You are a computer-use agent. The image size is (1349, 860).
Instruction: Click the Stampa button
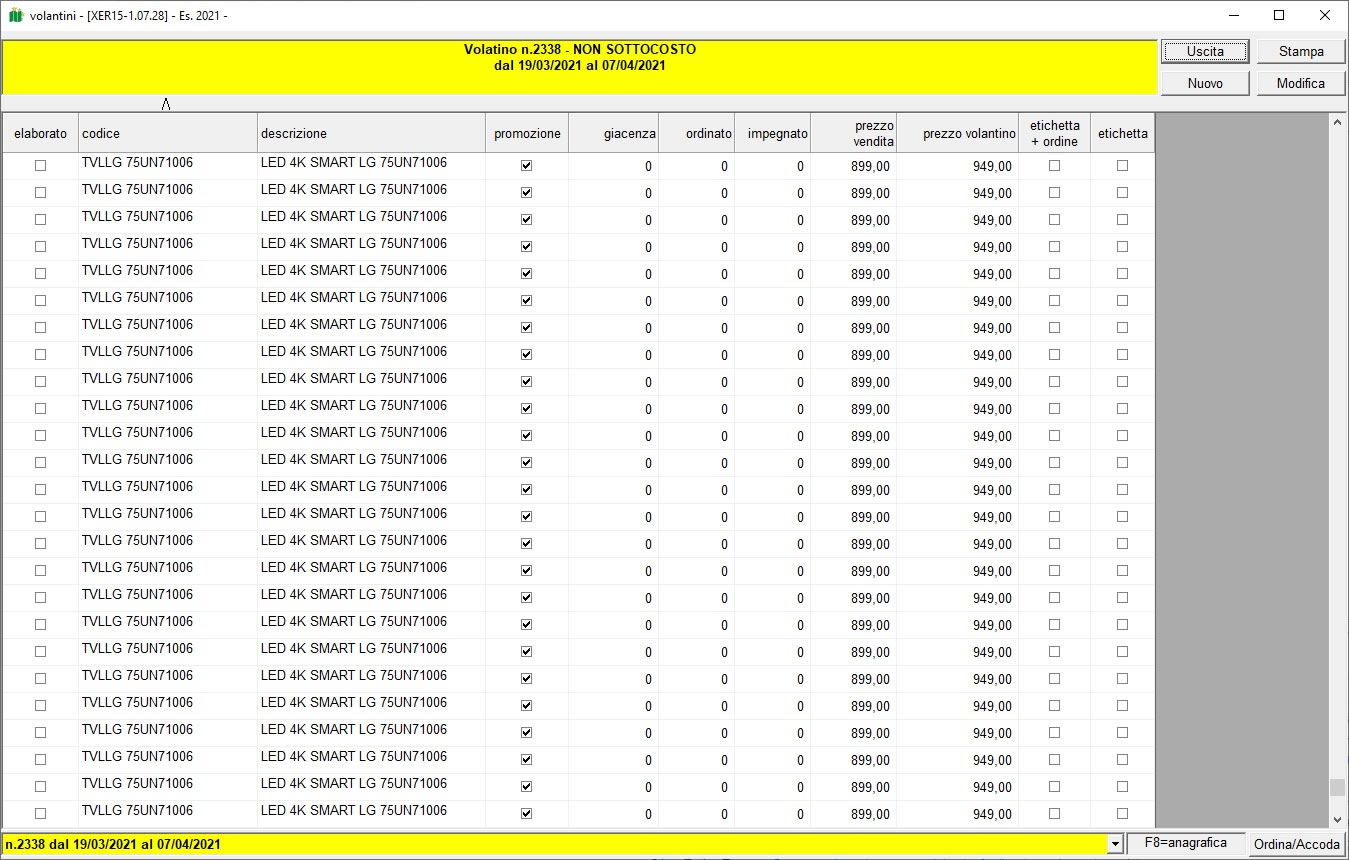1301,51
